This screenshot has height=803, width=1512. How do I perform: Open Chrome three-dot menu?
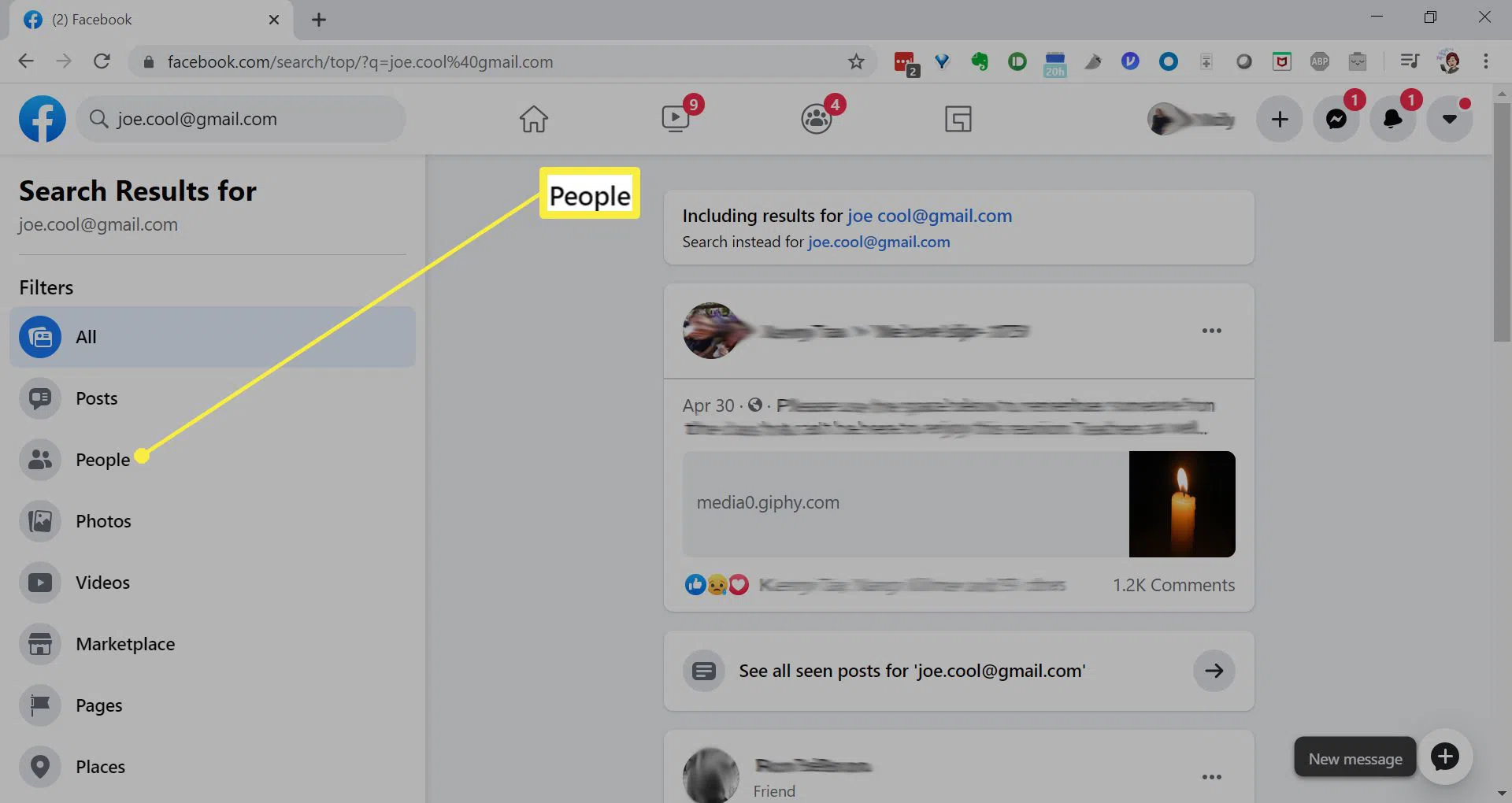[x=1486, y=61]
